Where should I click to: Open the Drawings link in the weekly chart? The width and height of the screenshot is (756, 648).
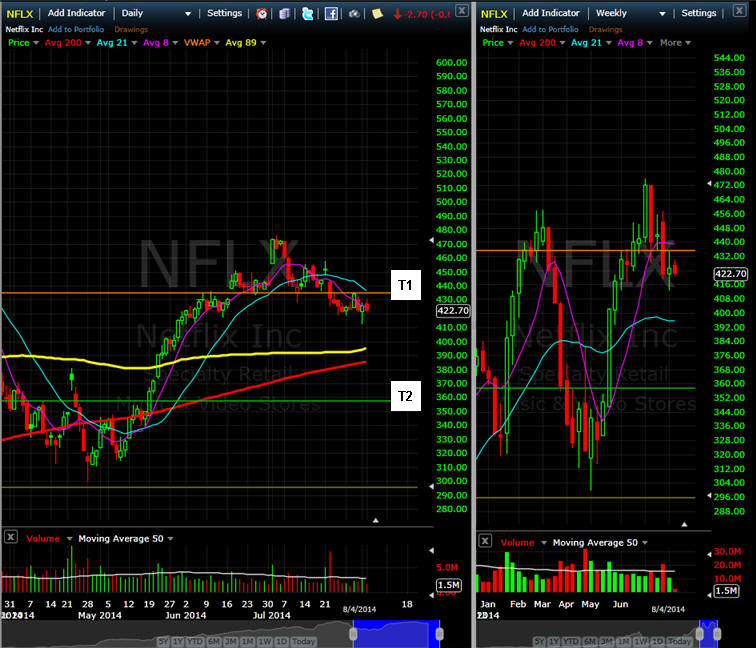pos(605,29)
